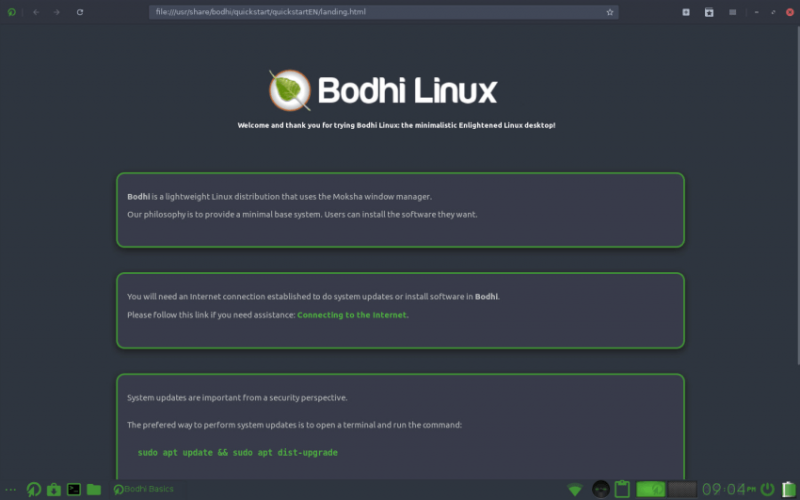Open a new tab with plus icon

(686, 12)
